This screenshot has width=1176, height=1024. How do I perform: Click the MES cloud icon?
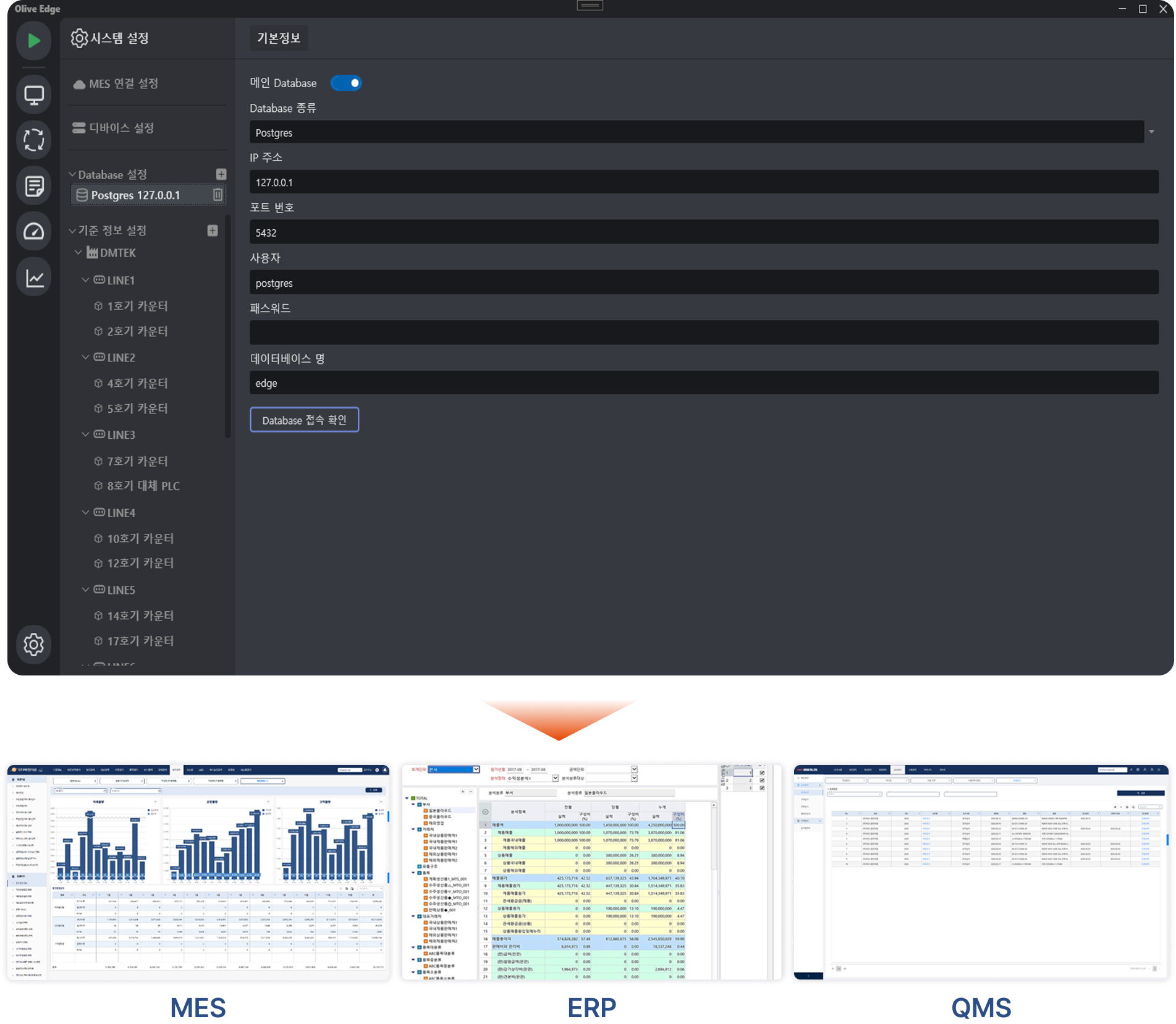(x=79, y=84)
